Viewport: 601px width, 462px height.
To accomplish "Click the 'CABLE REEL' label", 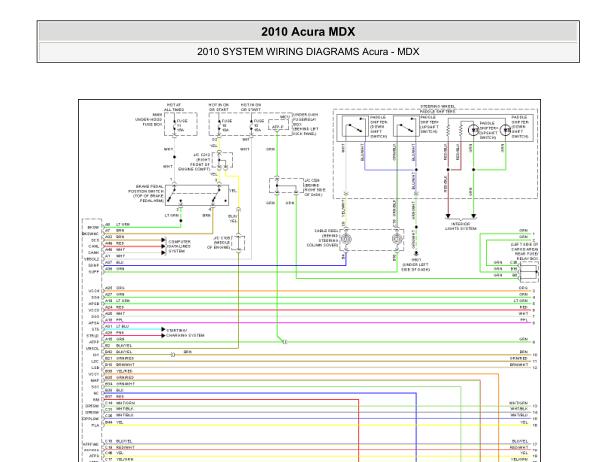I will (326, 231).
